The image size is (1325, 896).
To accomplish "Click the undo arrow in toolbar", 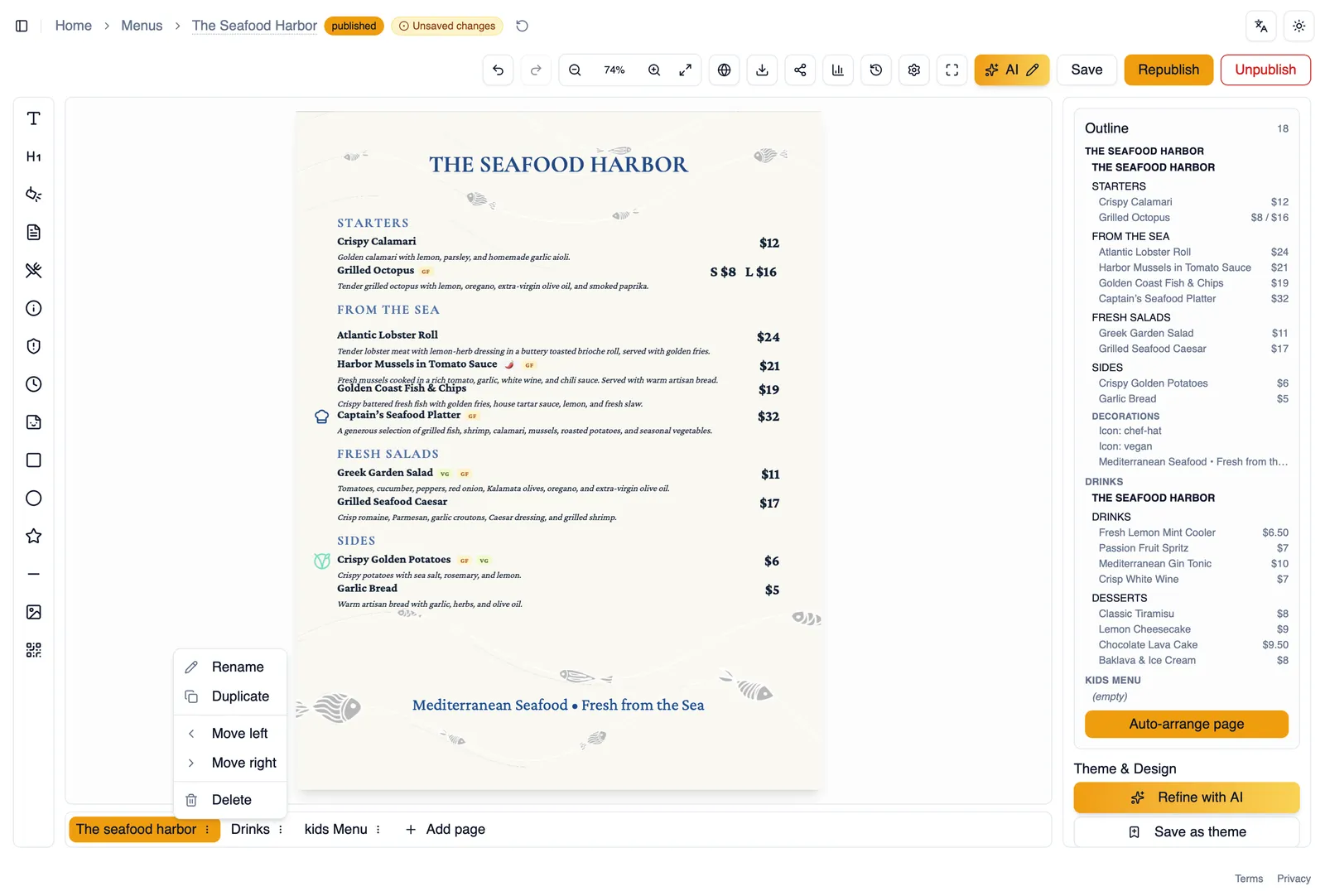I will [498, 70].
